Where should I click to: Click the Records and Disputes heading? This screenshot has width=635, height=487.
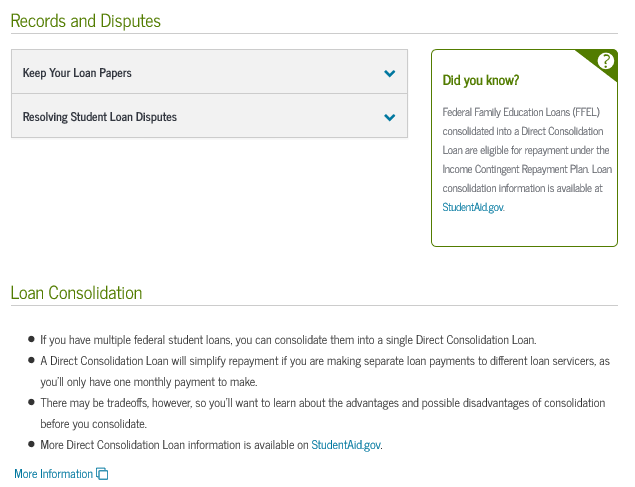[x=85, y=21]
